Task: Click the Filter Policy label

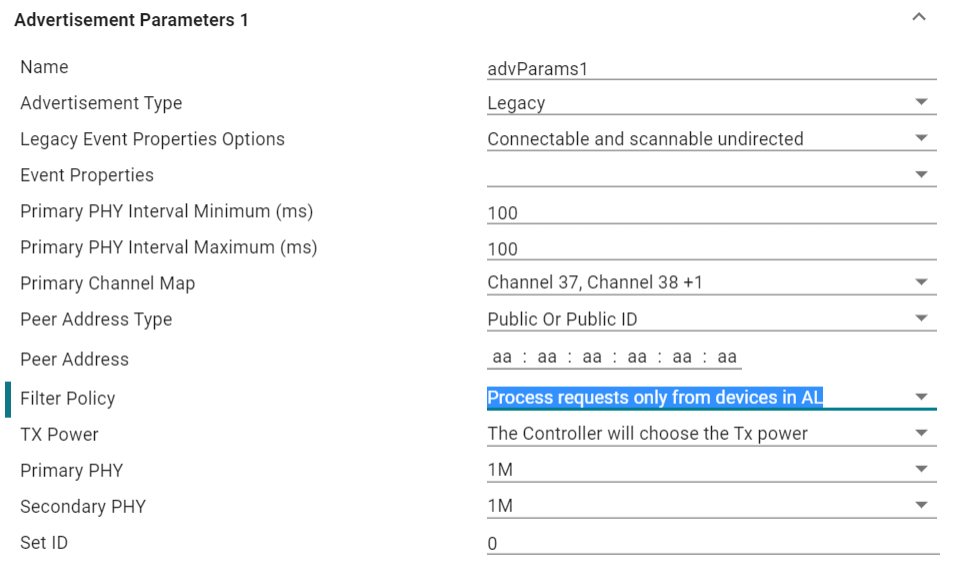Action: tap(67, 398)
